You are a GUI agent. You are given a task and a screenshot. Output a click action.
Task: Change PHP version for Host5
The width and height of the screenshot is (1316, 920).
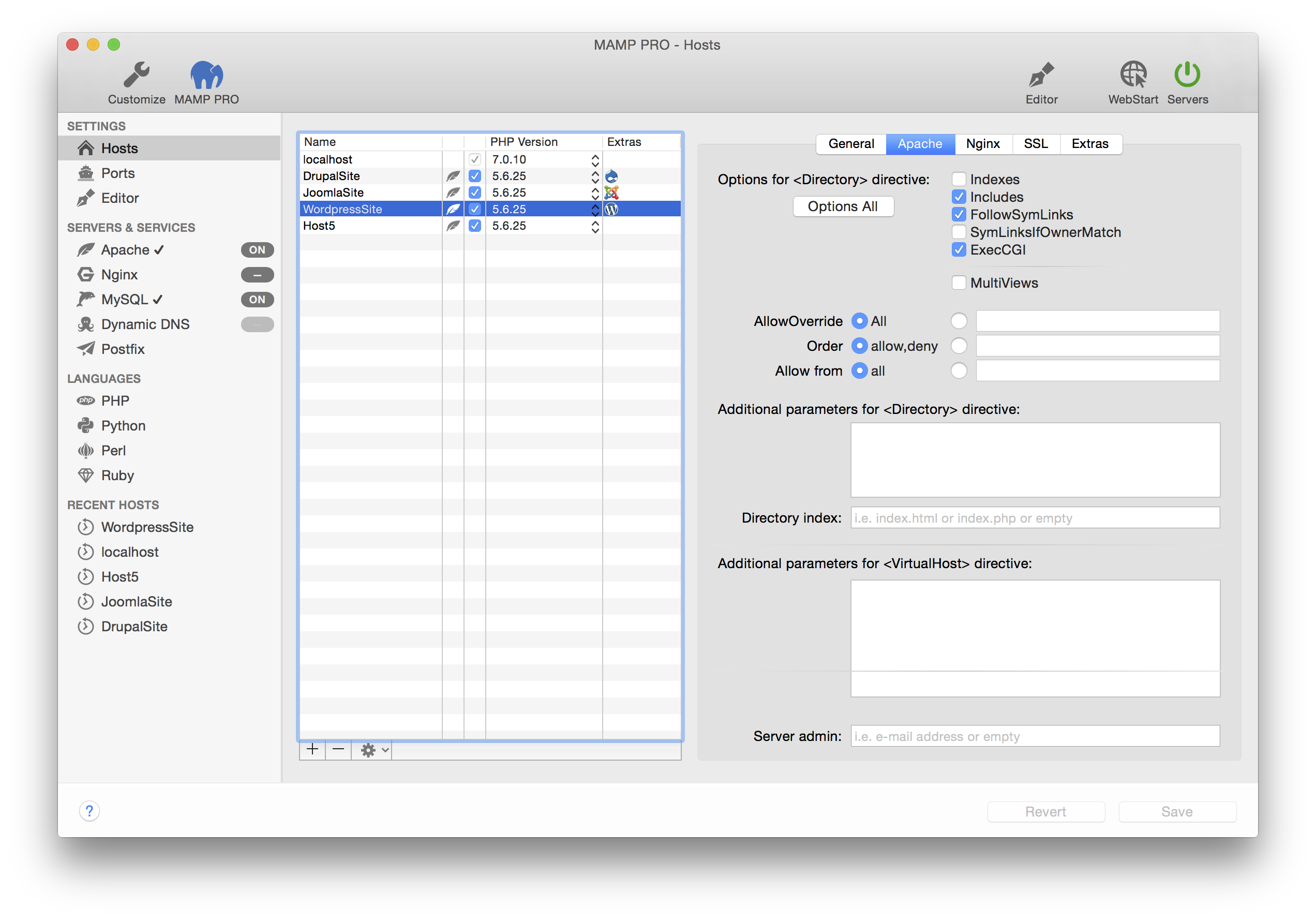595,227
